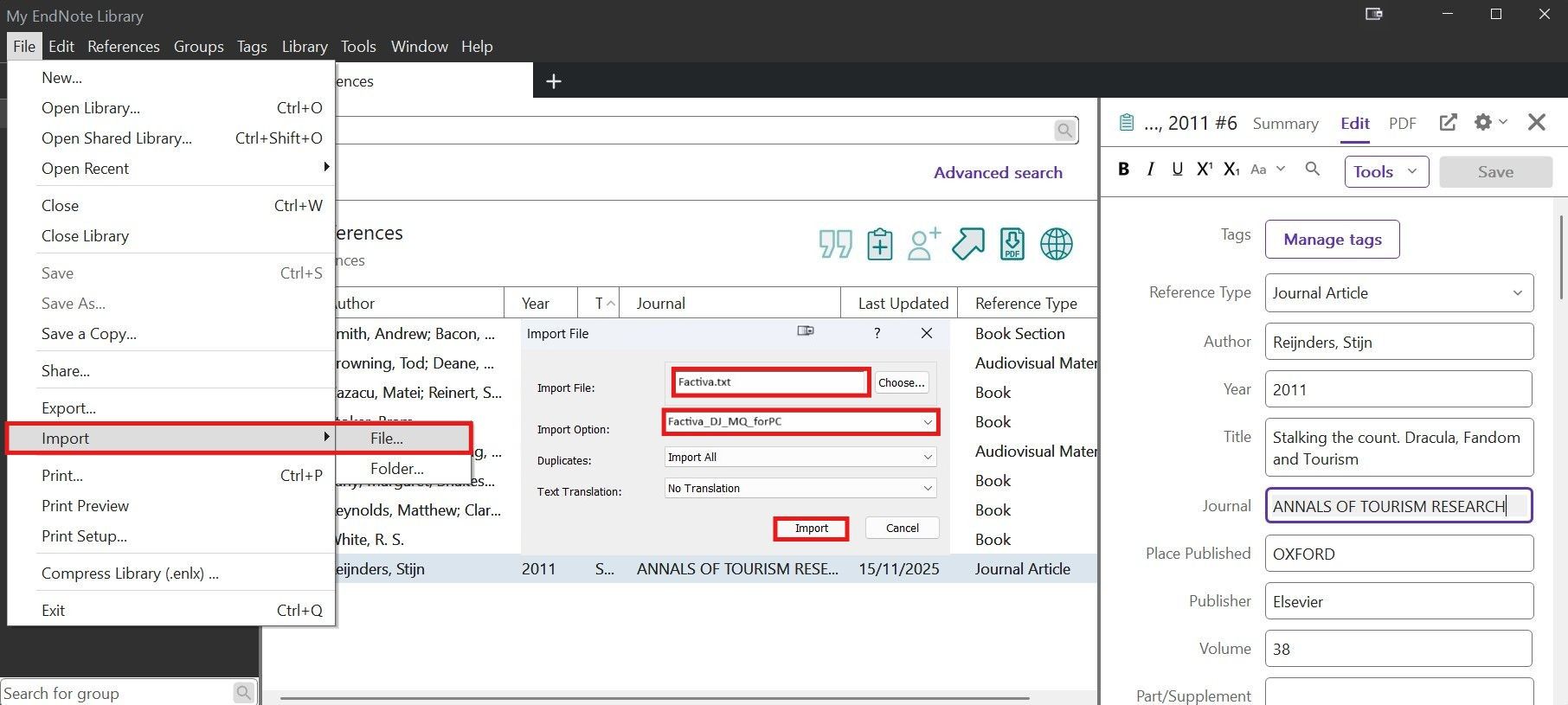The height and width of the screenshot is (705, 1568).
Task: Open the Tools dropdown in edit panel
Action: (x=1386, y=171)
